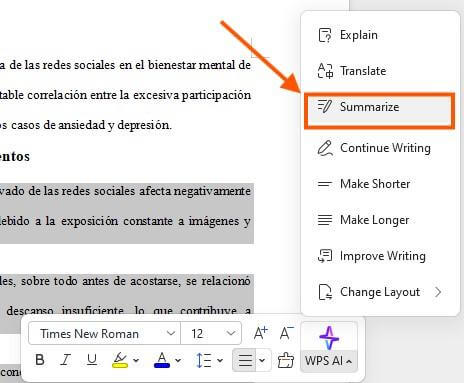Select Improve Writing option

click(x=380, y=256)
